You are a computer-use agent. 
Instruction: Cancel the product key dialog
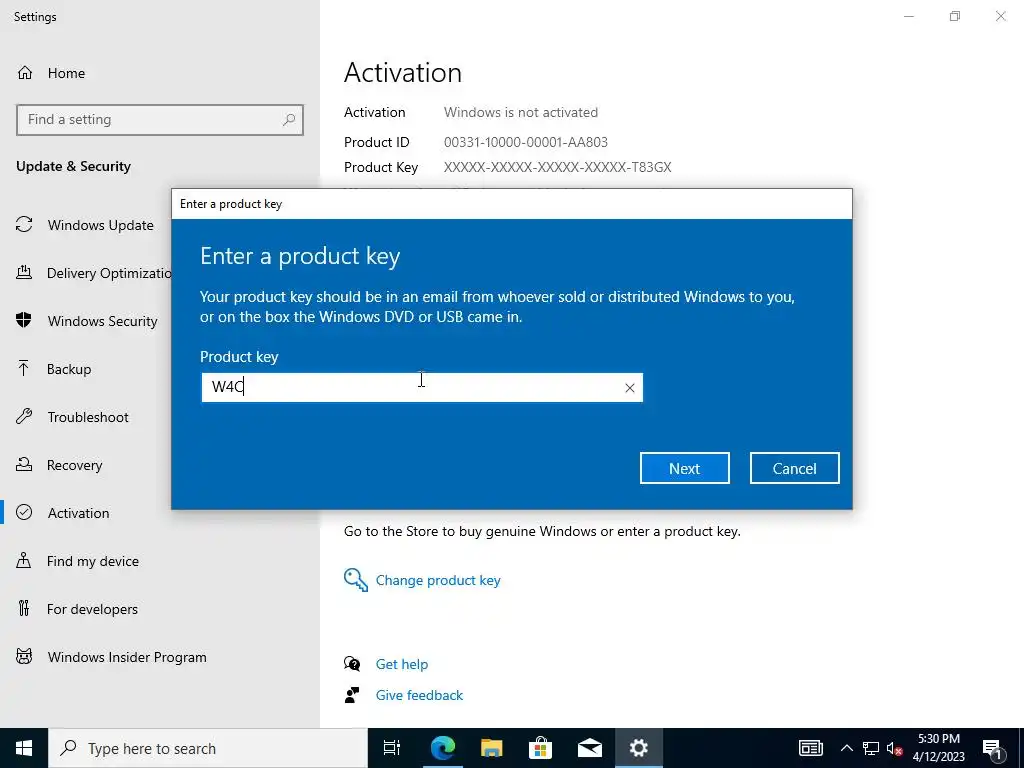pos(794,468)
